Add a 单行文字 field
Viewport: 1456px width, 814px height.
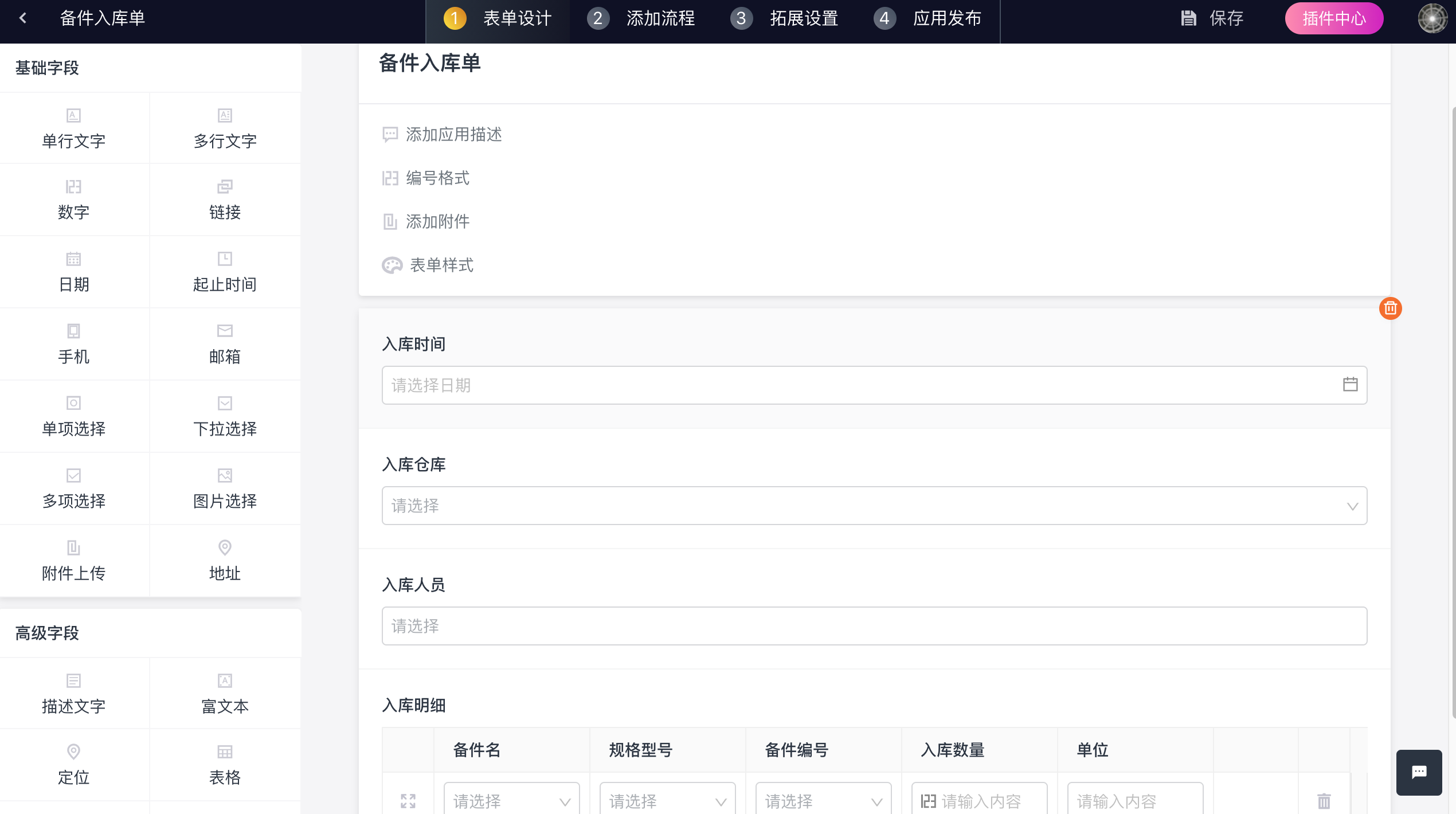tap(73, 128)
